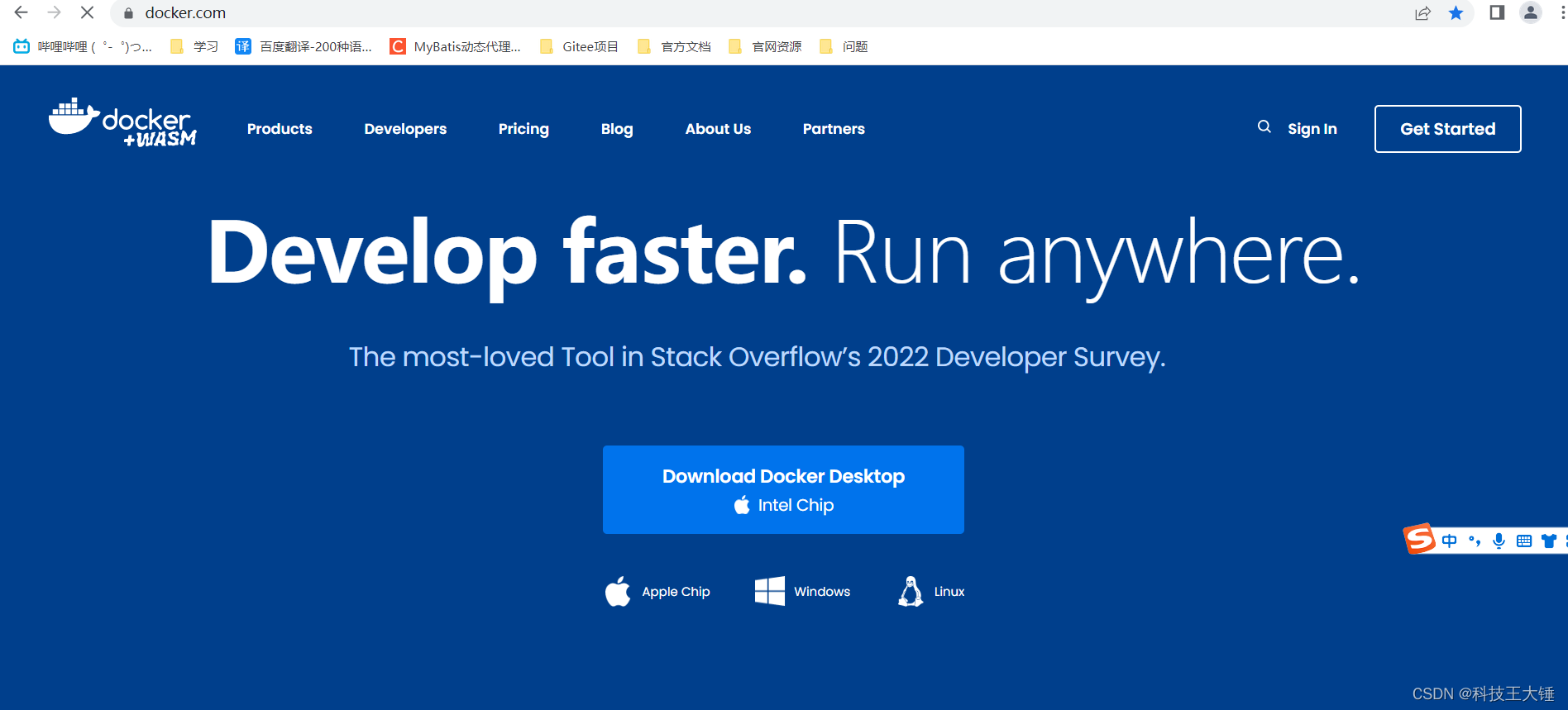Screen dimensions: 1568x710
Task: Open the About Us menu
Action: tap(718, 129)
